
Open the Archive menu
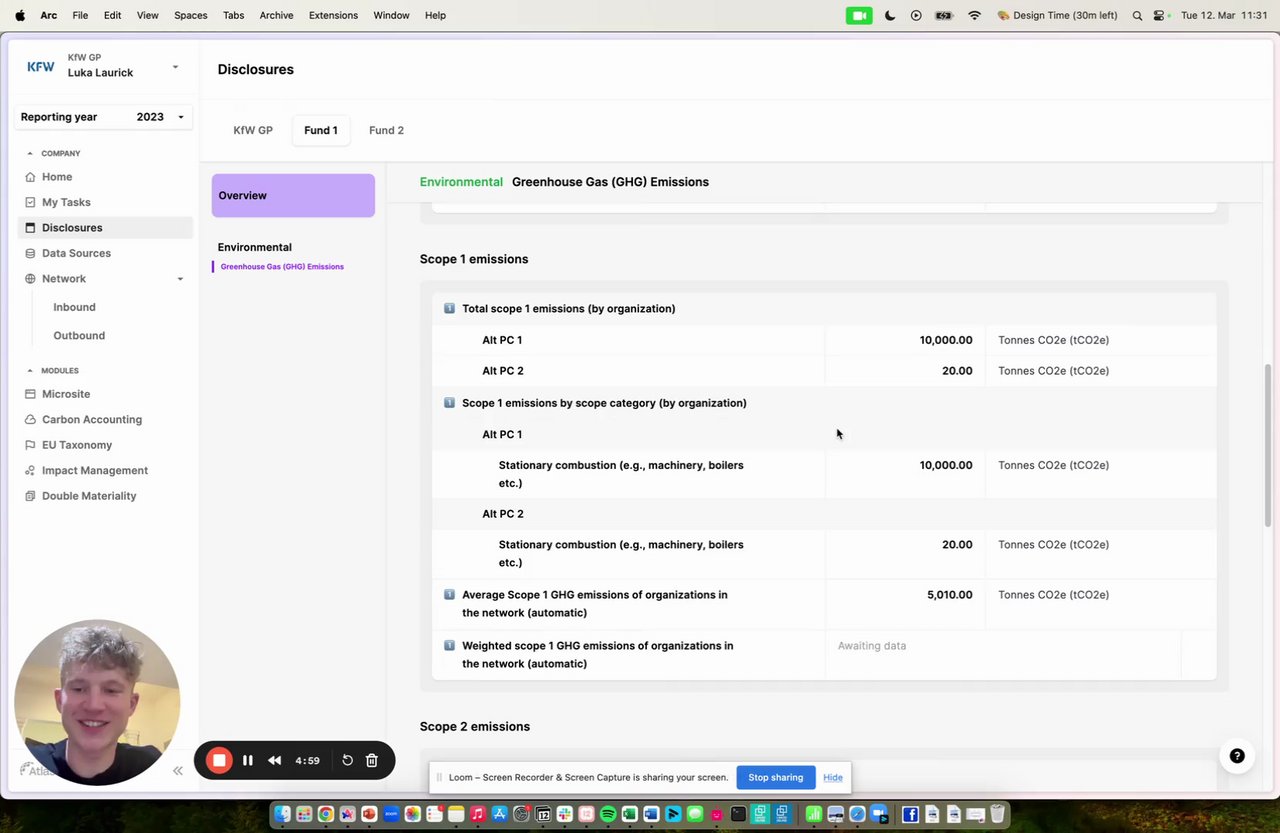point(276,16)
